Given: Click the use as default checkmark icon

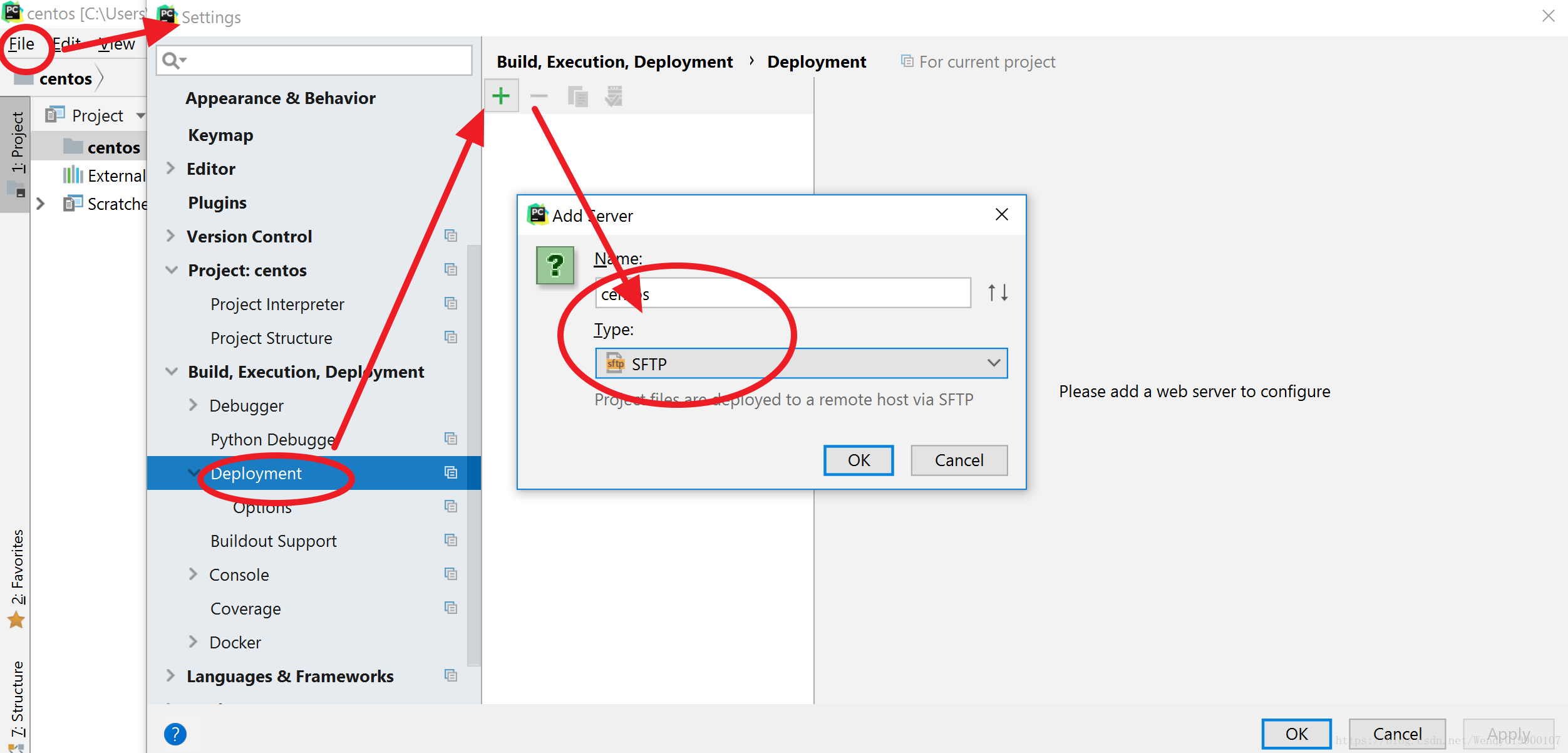Looking at the screenshot, I should pyautogui.click(x=614, y=96).
